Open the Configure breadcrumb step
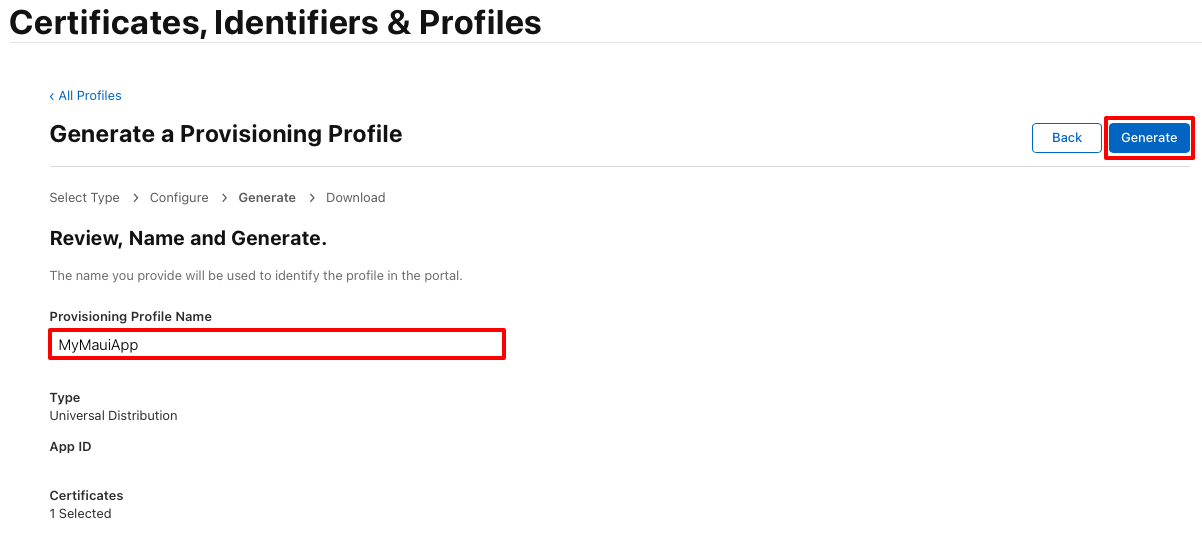1202x537 pixels. tap(179, 198)
